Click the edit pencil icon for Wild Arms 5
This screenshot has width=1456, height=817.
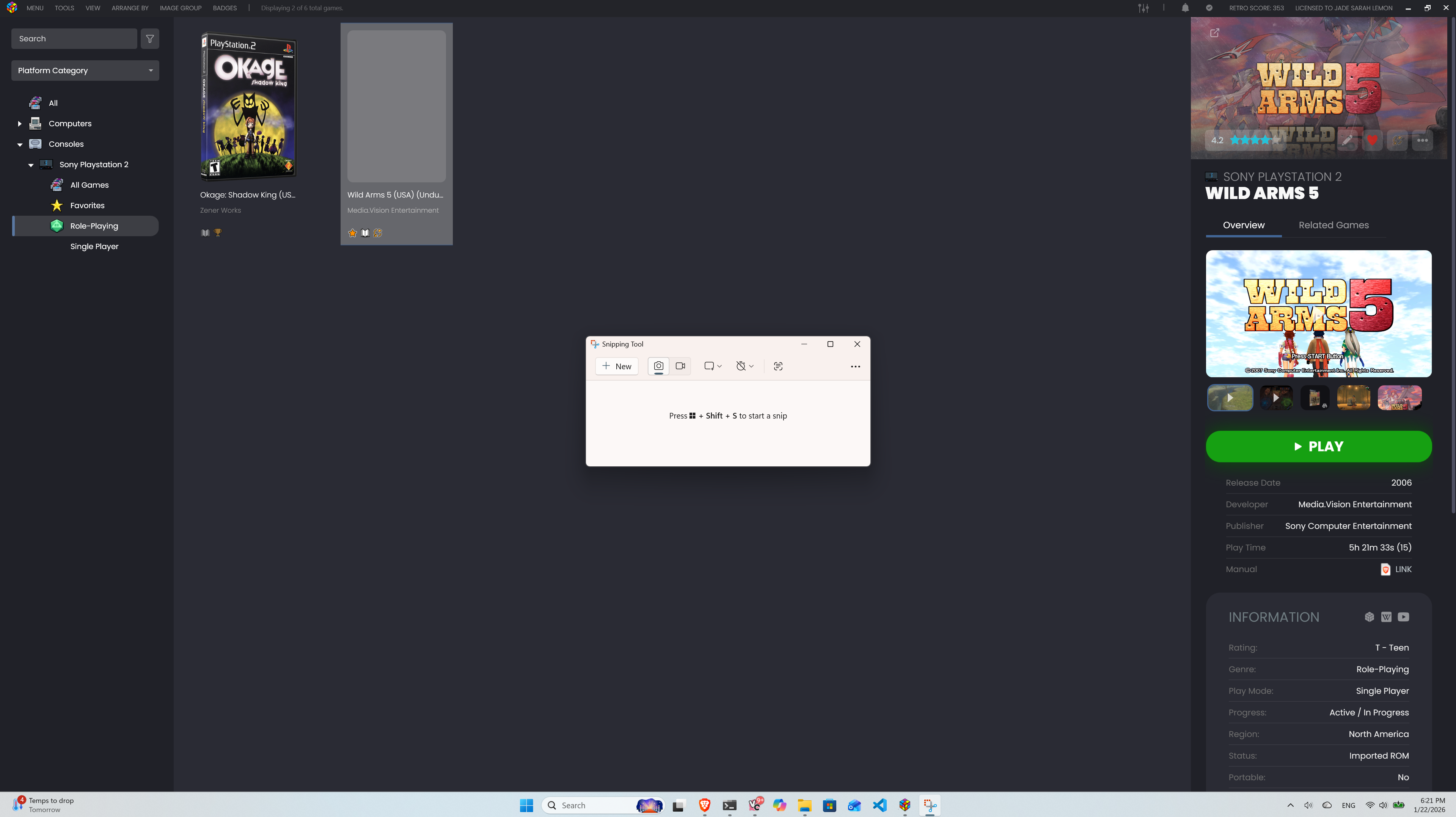point(1347,140)
